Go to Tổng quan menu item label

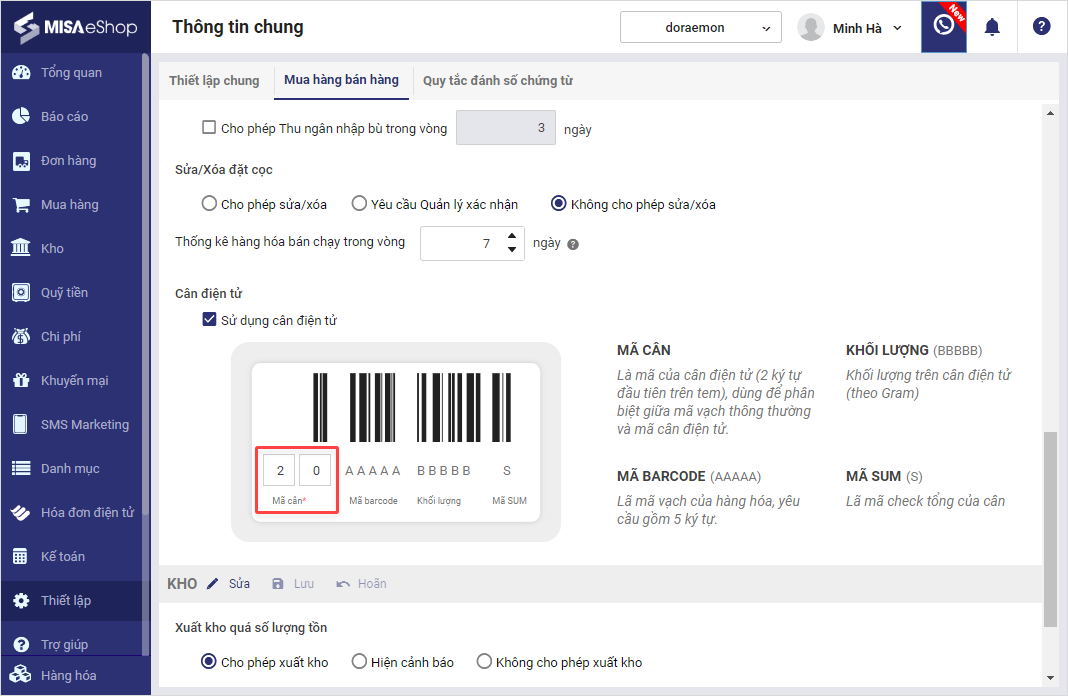pos(72,73)
